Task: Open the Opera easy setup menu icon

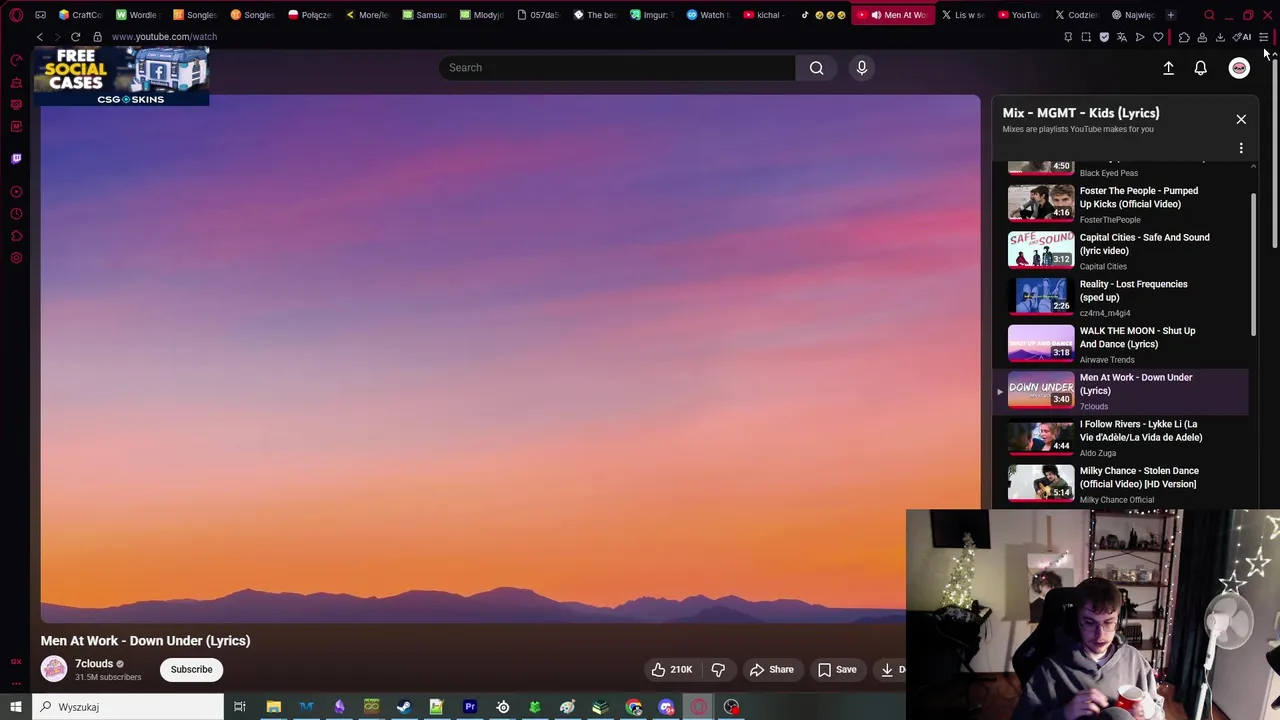Action: tap(1263, 37)
